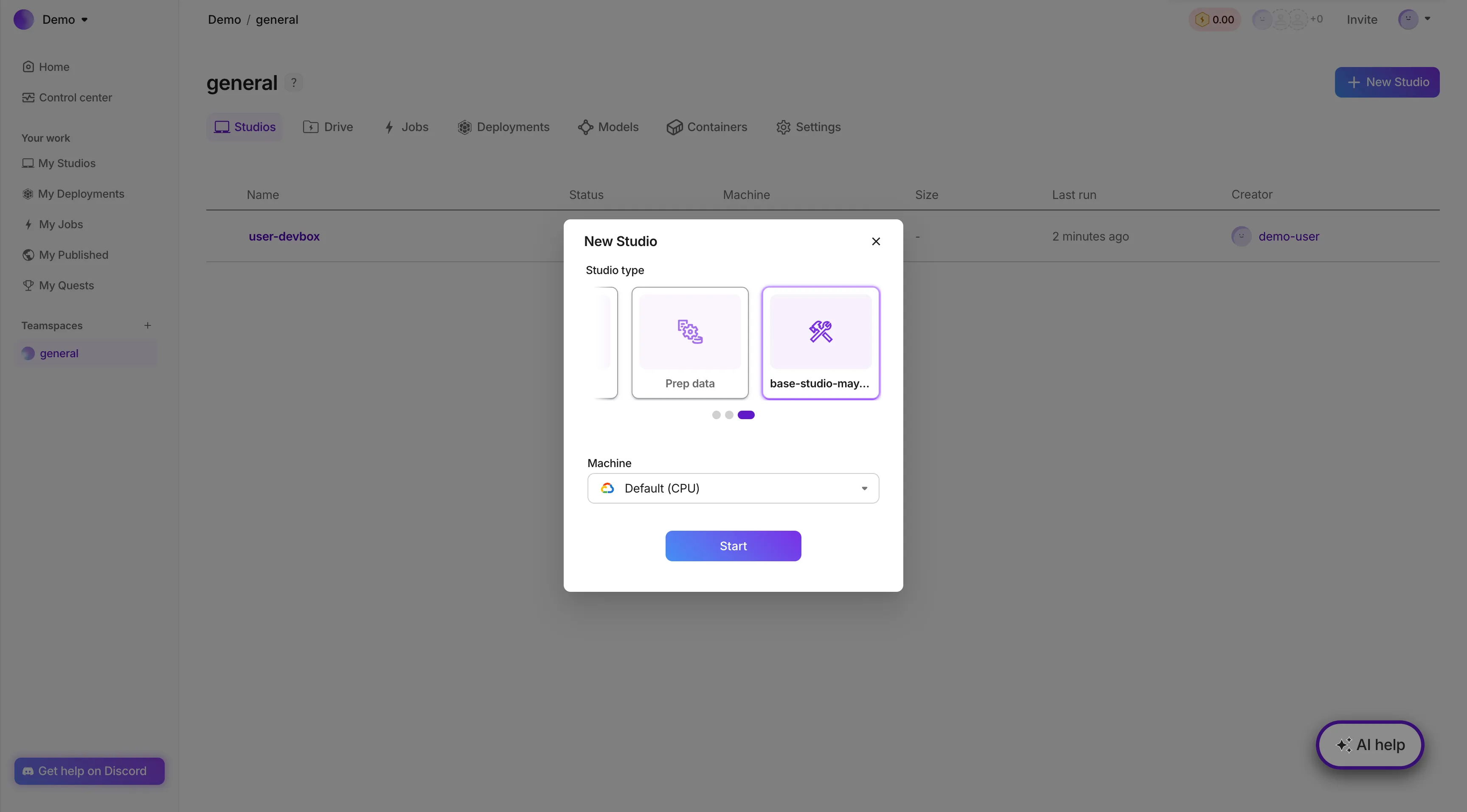Sort by the Last run column header
Screen dimensions: 1467x812
pos(1074,195)
